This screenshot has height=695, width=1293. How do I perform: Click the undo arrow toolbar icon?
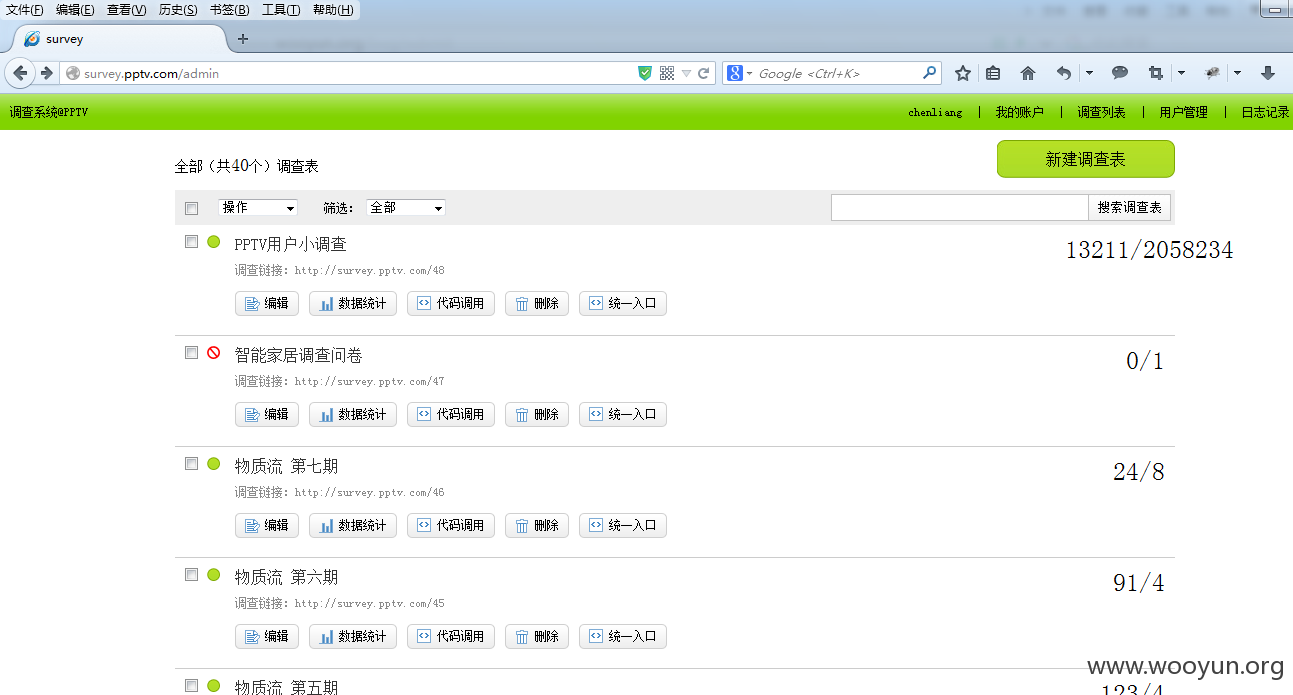coord(1064,73)
